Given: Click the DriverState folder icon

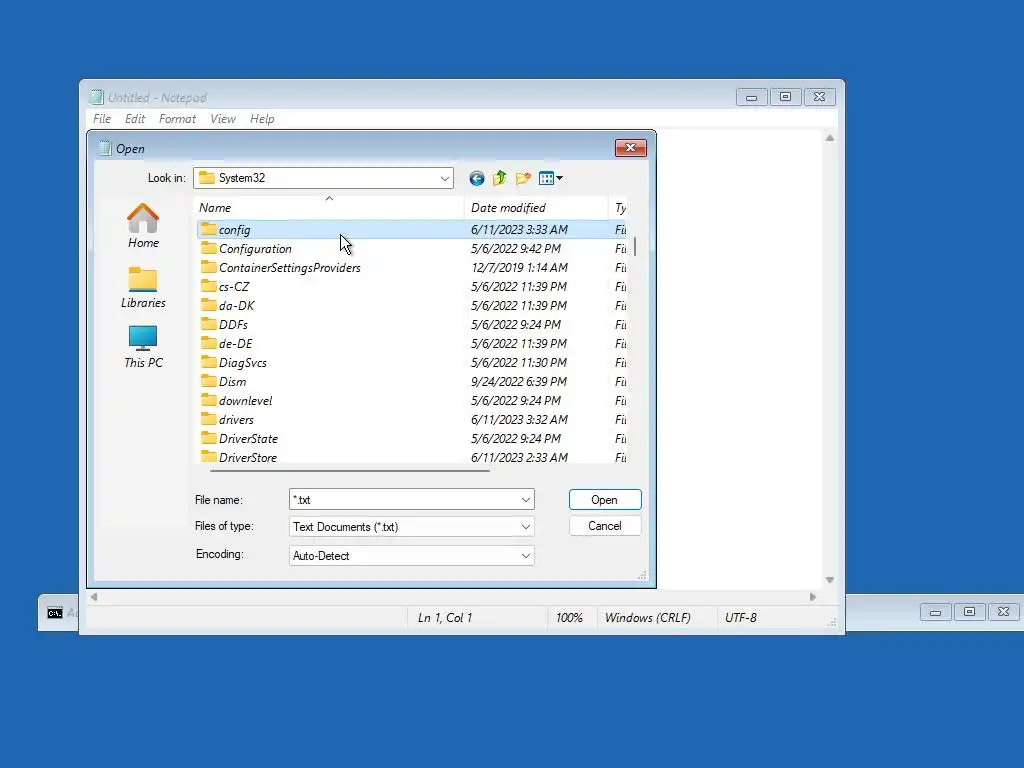Looking at the screenshot, I should [x=208, y=438].
